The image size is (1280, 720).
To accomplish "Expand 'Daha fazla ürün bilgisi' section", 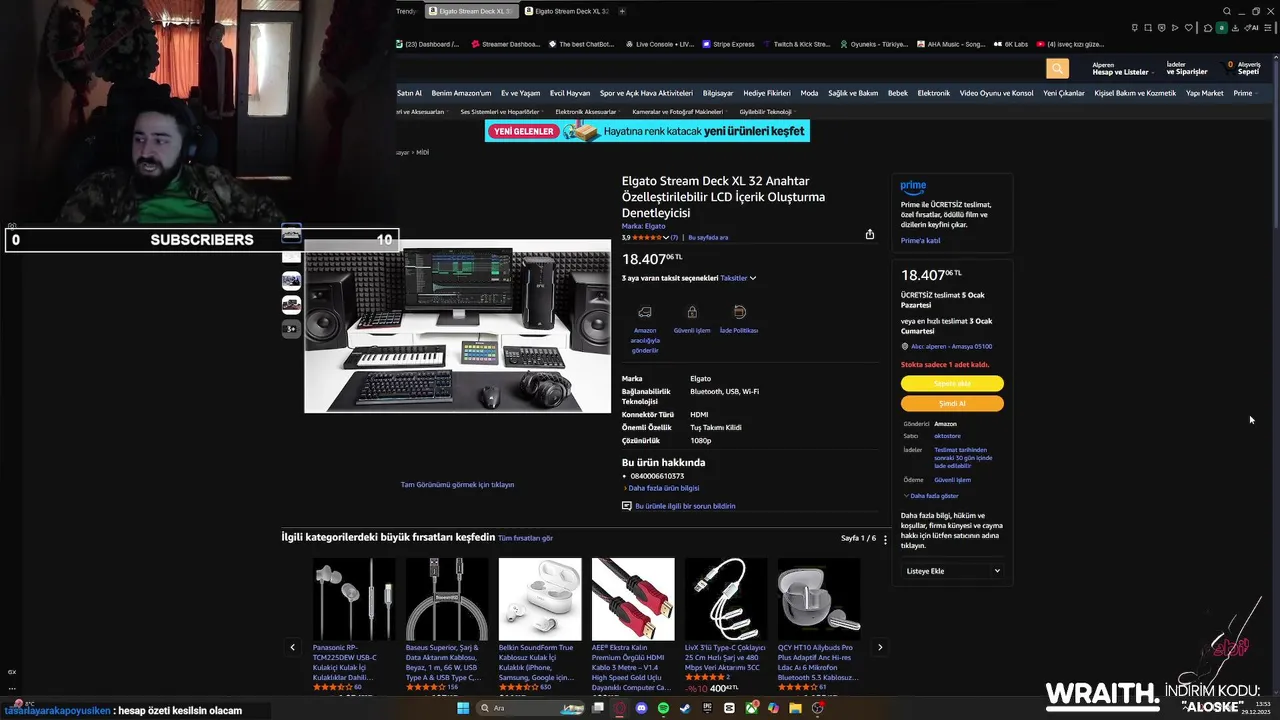I will pos(661,488).
